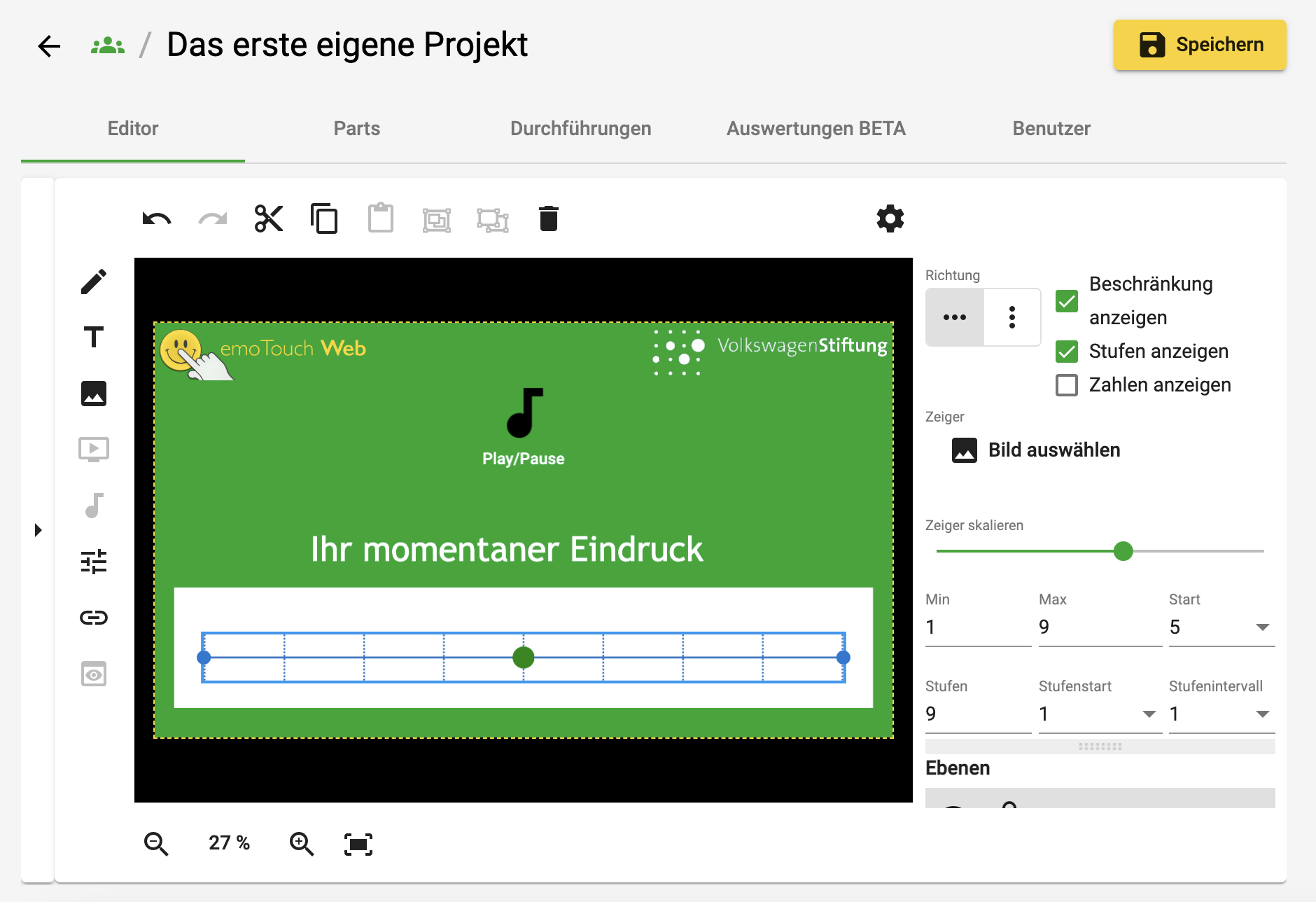Open the Benutzer tab
Viewport: 1316px width, 902px height.
(x=1051, y=128)
